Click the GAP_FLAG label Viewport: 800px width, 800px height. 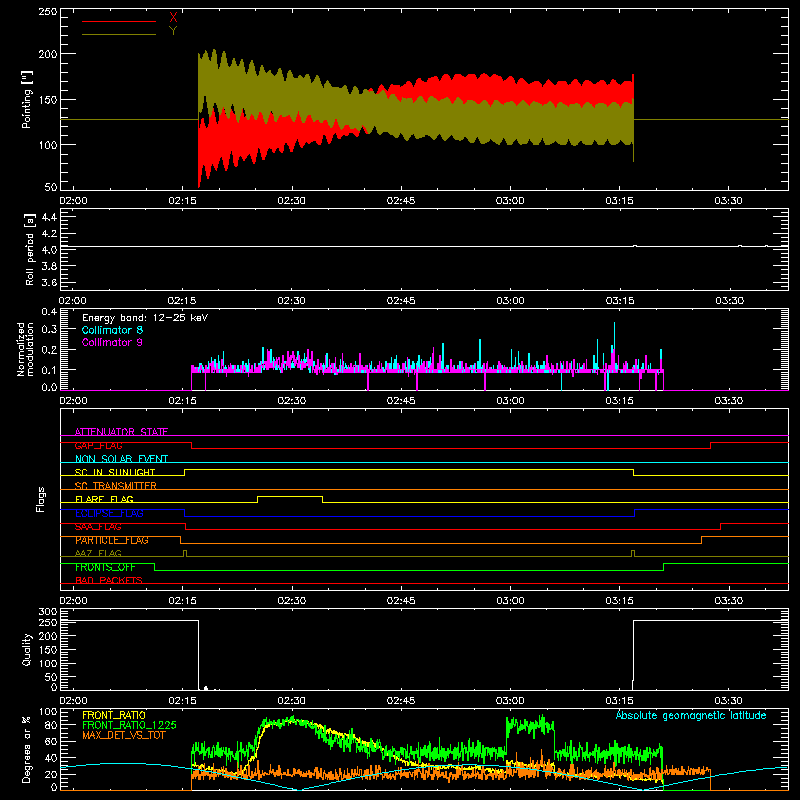tap(98, 445)
